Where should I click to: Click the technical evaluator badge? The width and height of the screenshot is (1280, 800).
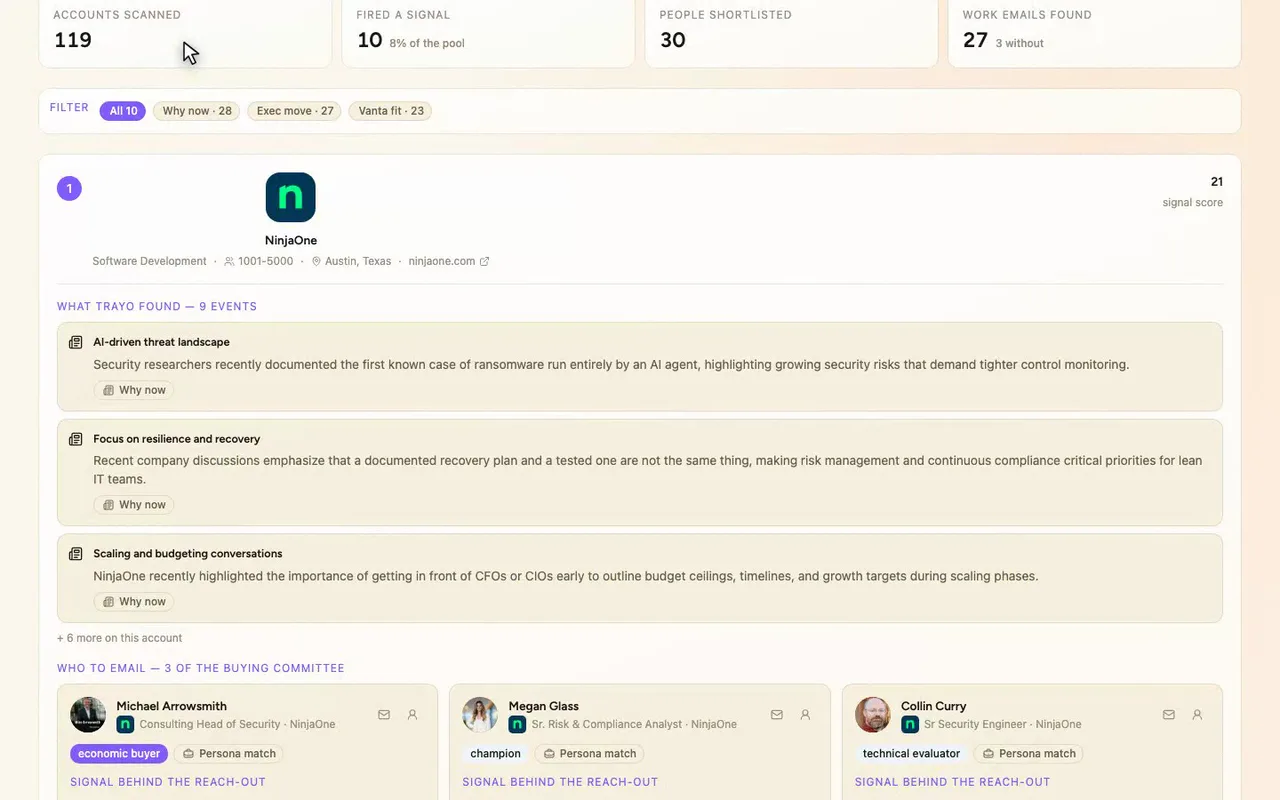pos(912,754)
